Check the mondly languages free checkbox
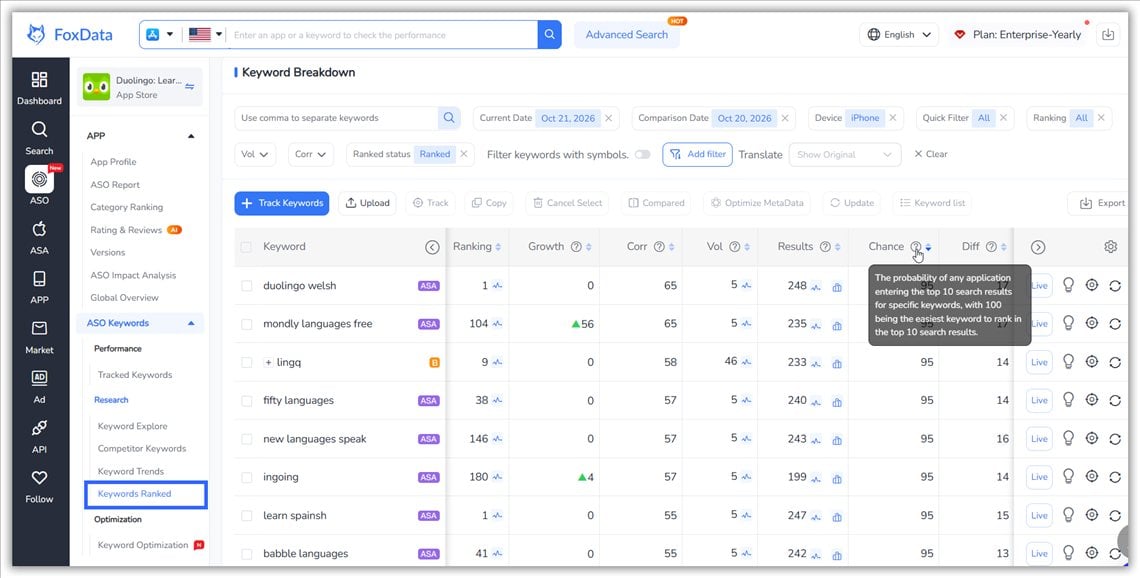 [x=246, y=324]
